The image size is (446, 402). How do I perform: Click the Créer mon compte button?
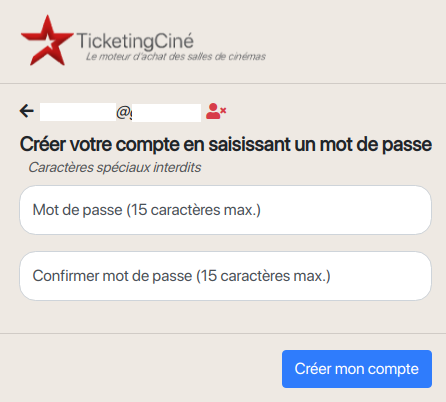357,369
